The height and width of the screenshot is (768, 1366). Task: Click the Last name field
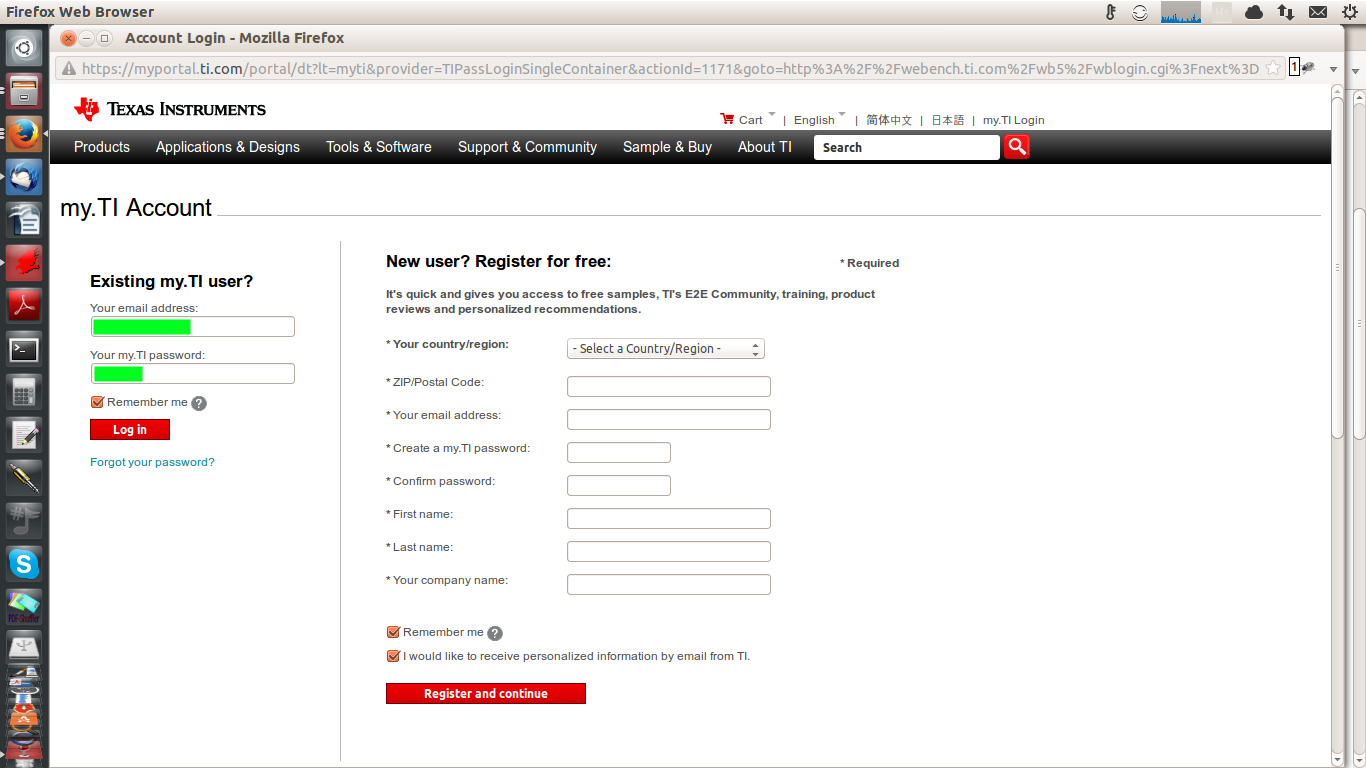coord(669,551)
